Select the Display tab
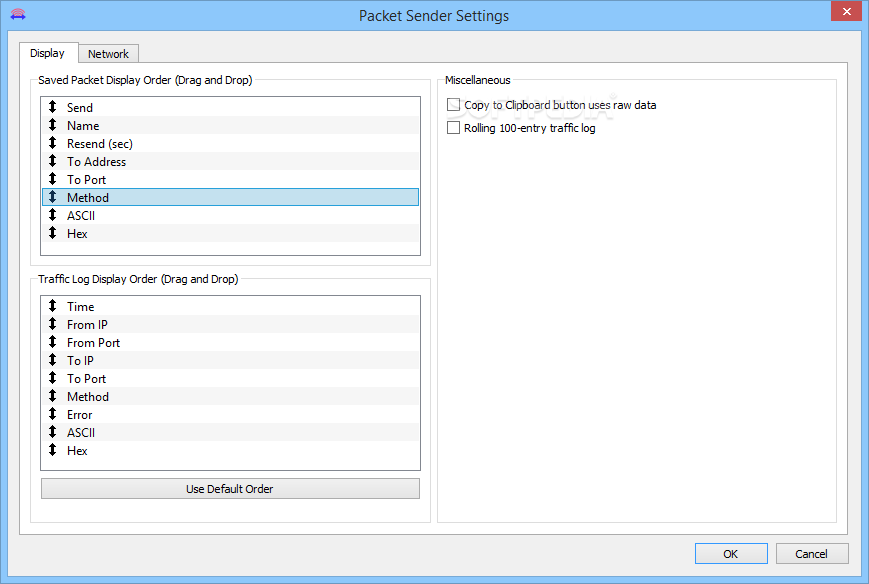The image size is (869, 584). [48, 53]
